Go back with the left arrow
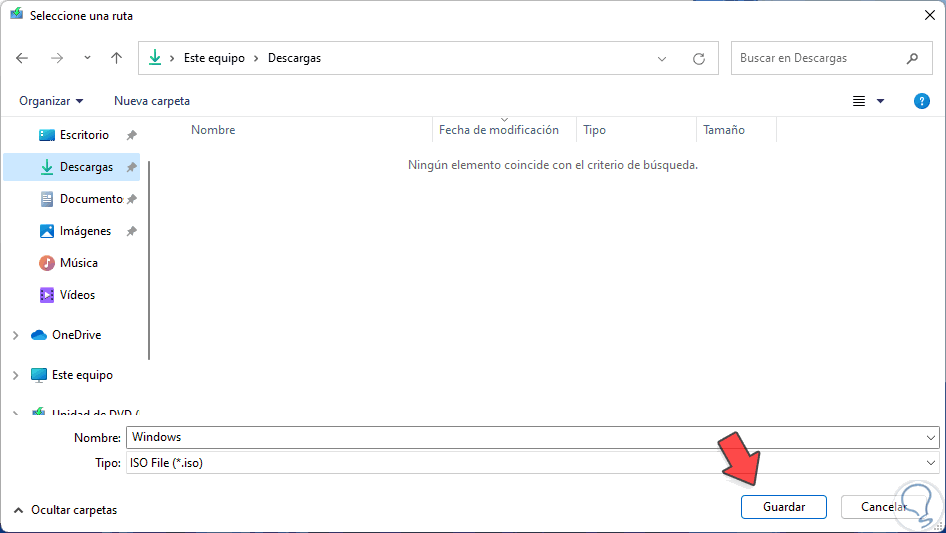The height and width of the screenshot is (533, 946). click(x=22, y=58)
